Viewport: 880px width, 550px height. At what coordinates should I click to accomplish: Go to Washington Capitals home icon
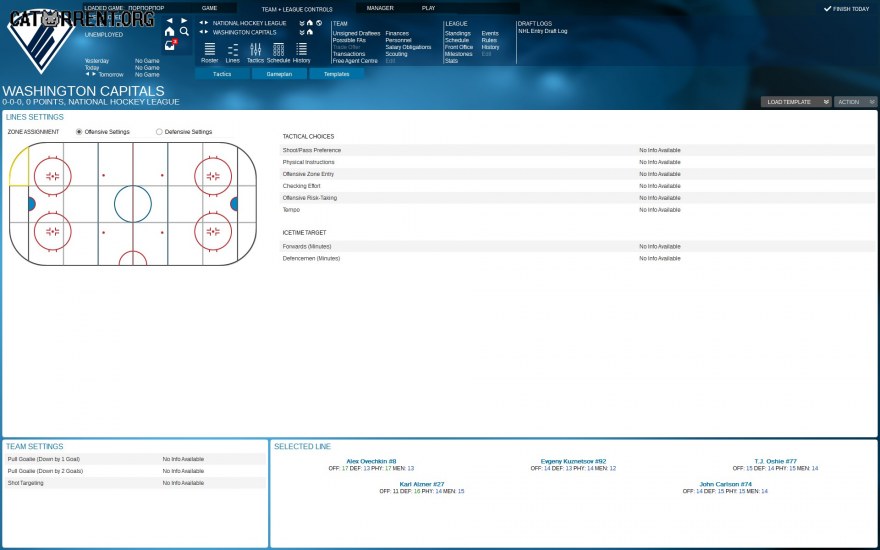click(x=310, y=33)
